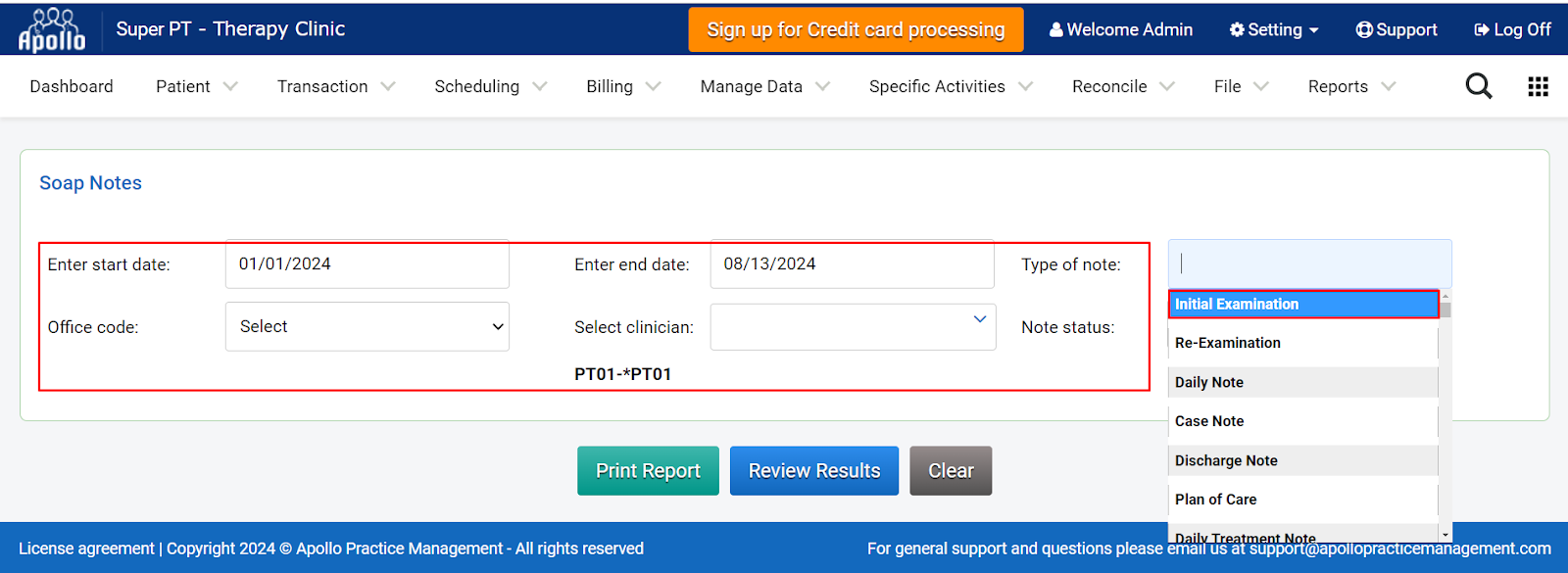Viewport: 1568px width, 573px height.
Task: Choose Daily Note from note type list
Action: [1303, 382]
